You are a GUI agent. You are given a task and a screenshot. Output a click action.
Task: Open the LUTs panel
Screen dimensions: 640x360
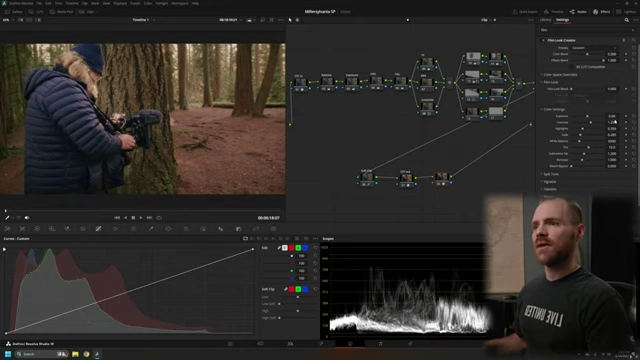coord(36,12)
